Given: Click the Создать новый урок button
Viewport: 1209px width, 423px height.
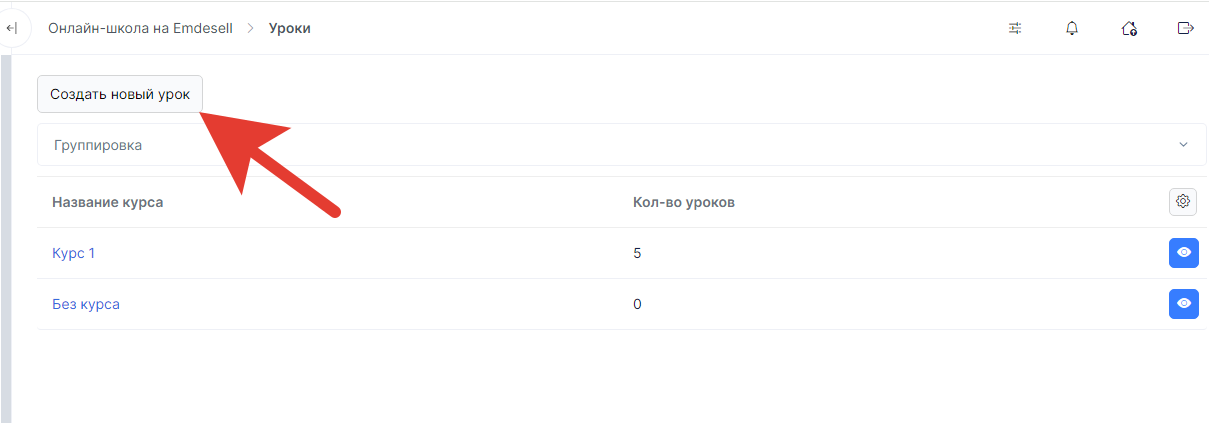Looking at the screenshot, I should [120, 94].
